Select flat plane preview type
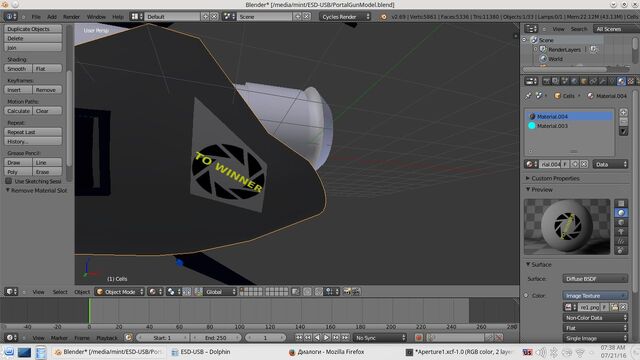Image resolution: width=640 pixels, height=360 pixels. (621, 203)
